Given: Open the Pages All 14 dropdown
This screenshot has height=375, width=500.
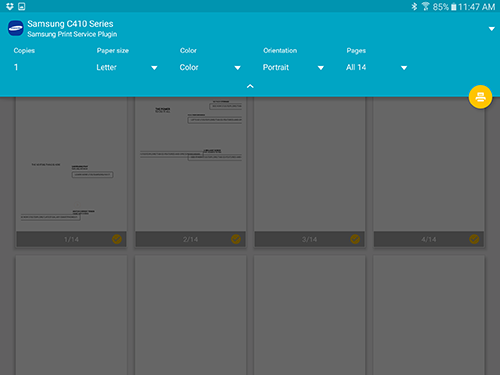Looking at the screenshot, I should (x=377, y=67).
